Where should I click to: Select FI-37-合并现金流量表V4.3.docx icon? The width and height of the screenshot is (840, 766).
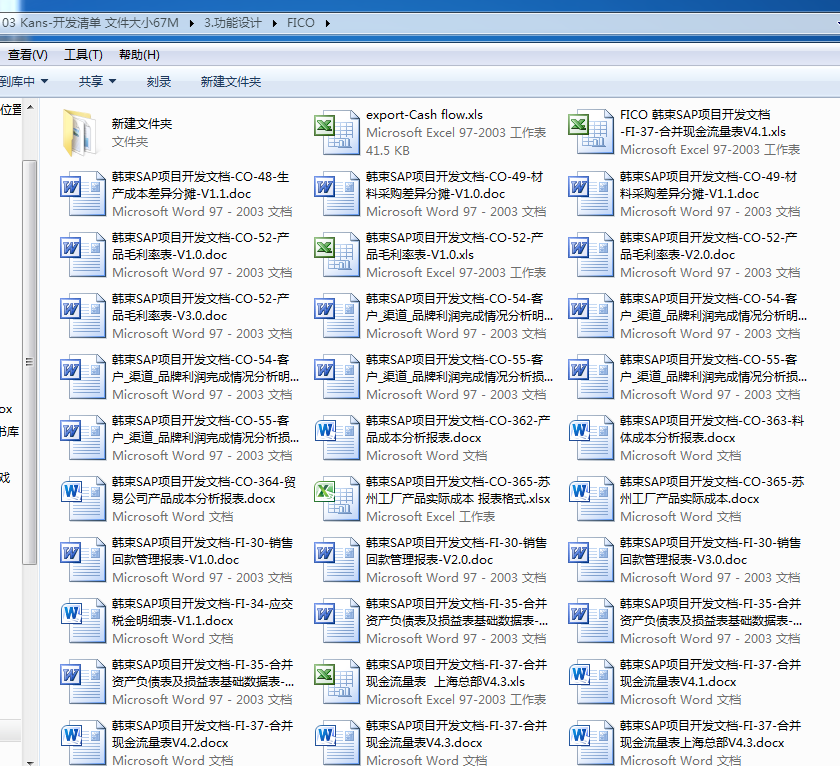pos(336,743)
